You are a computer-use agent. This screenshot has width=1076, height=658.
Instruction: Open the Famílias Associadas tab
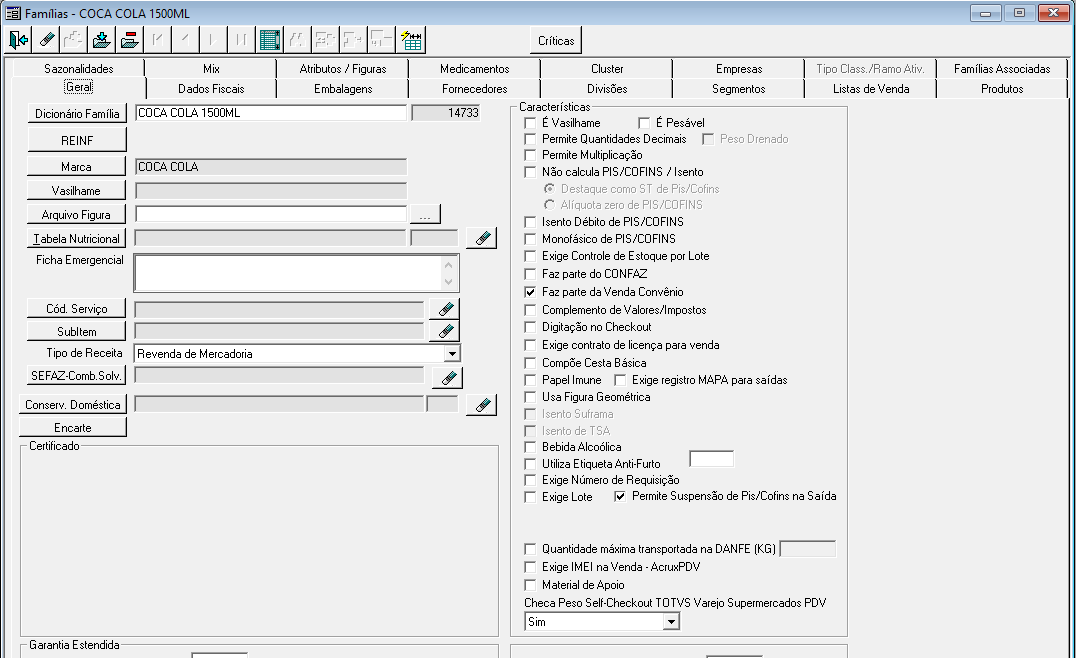[1002, 69]
